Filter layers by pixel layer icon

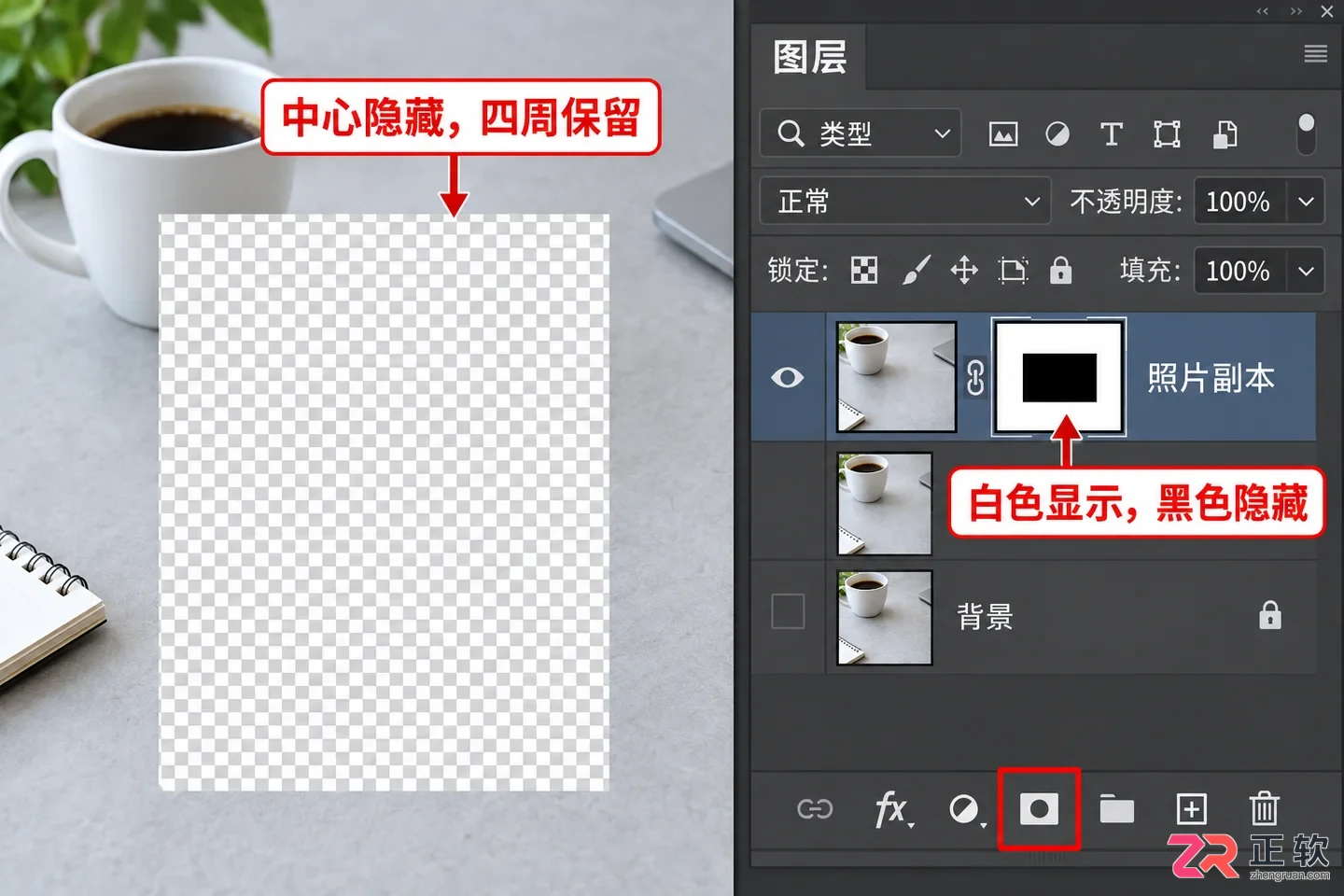[x=1003, y=135]
